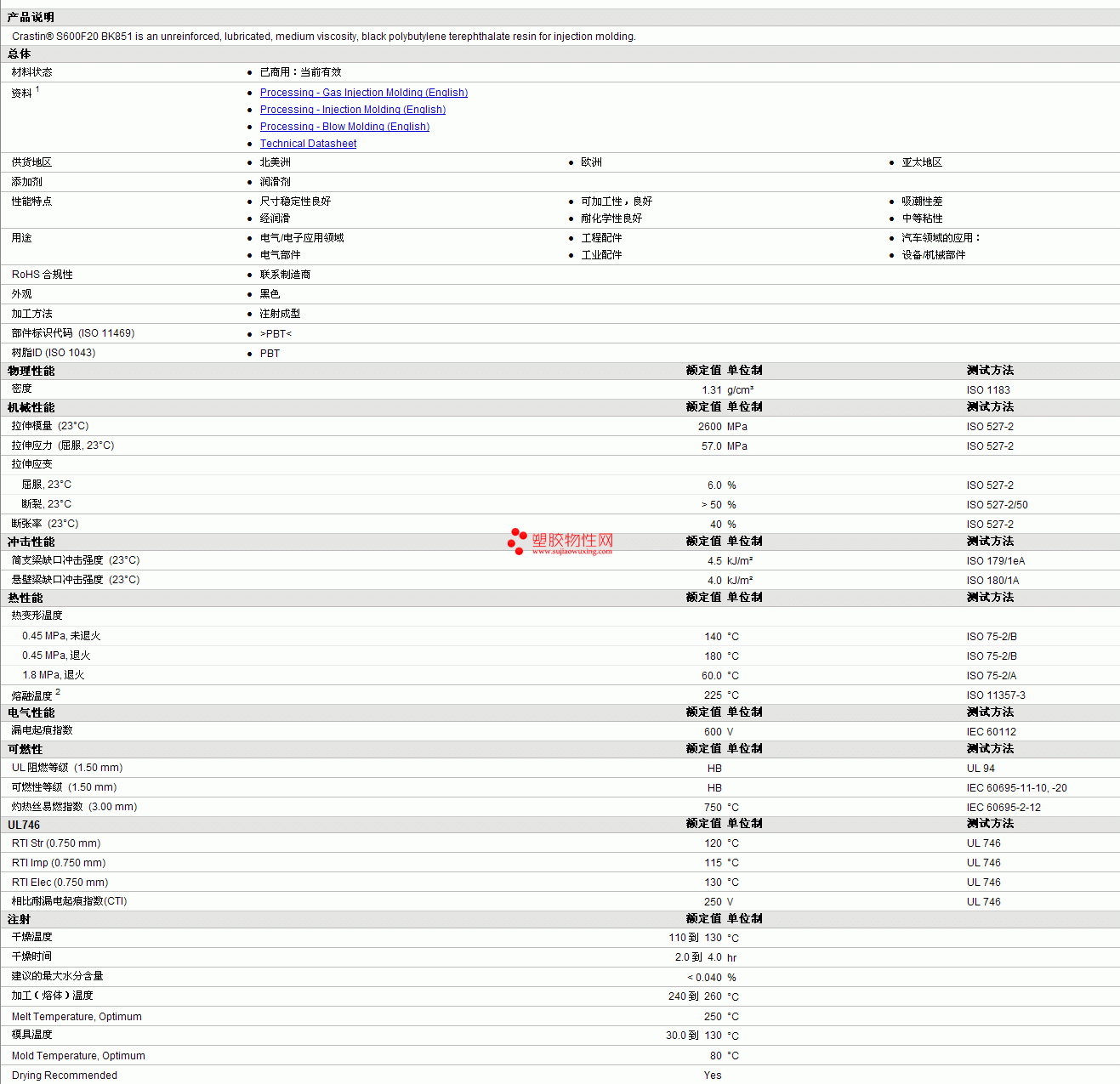The image size is (1120, 1084).
Task: Click the test method ISO 75-2/A
Action: click(992, 676)
